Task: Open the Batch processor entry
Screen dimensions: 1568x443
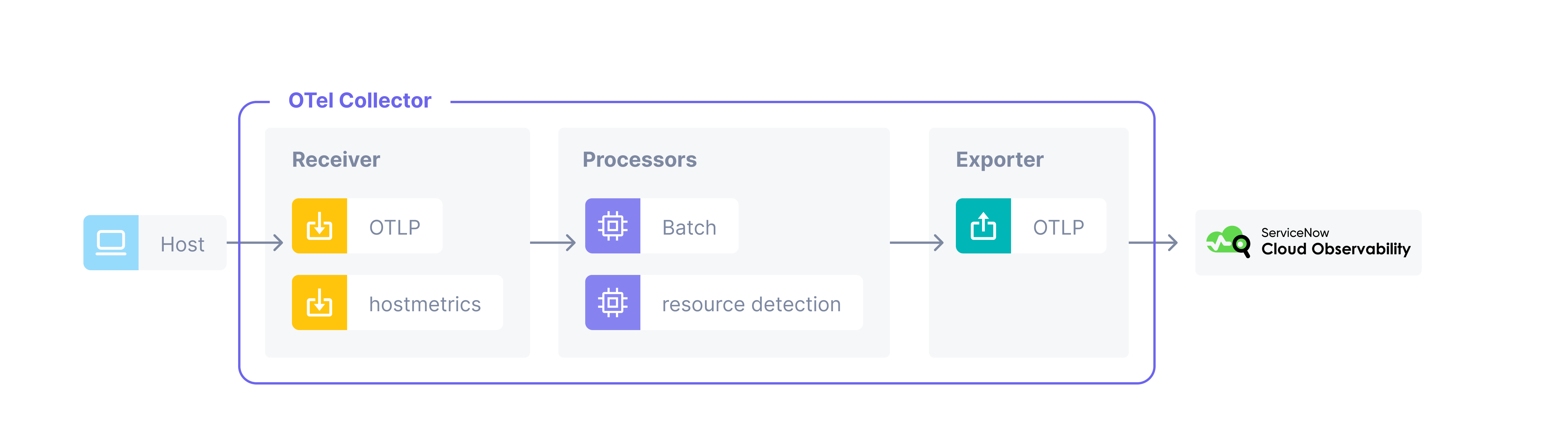Action: 689,226
